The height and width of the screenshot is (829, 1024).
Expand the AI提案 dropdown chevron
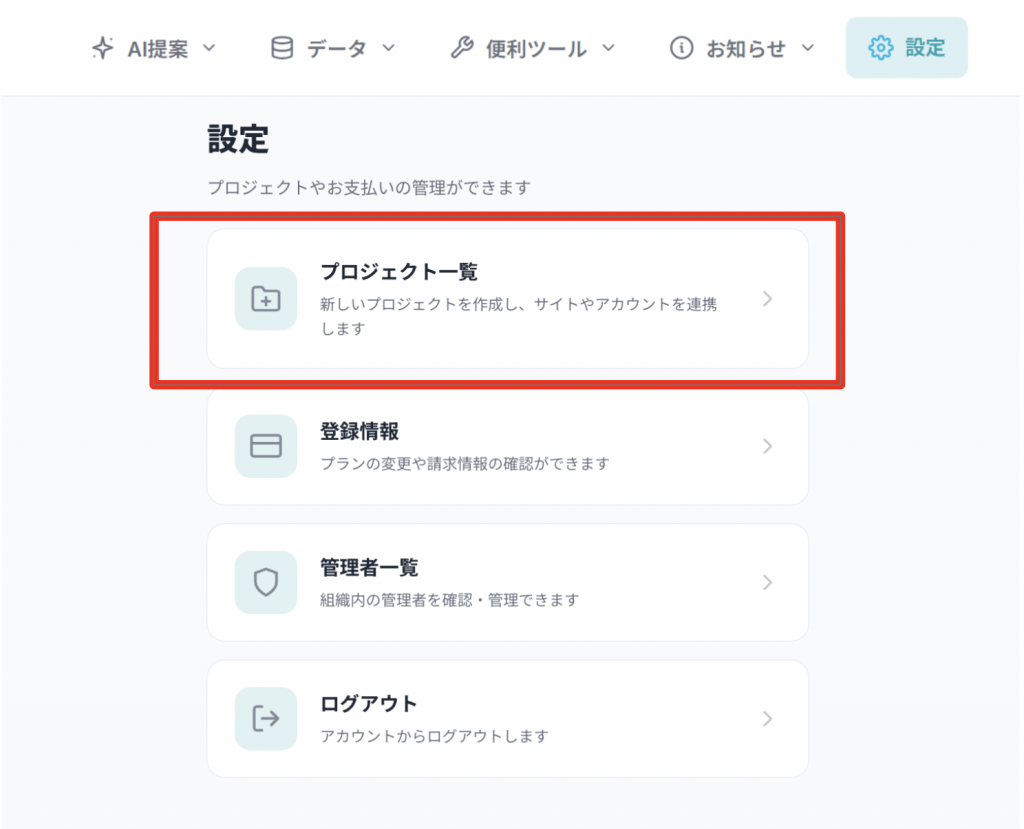pos(209,48)
